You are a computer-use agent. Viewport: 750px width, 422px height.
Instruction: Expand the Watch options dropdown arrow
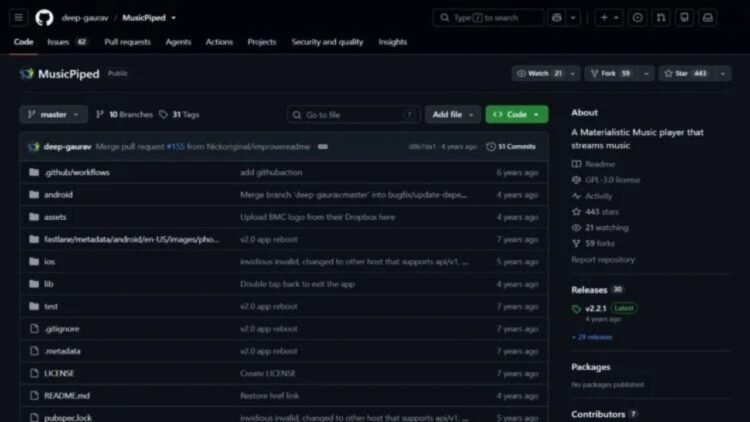pos(573,74)
